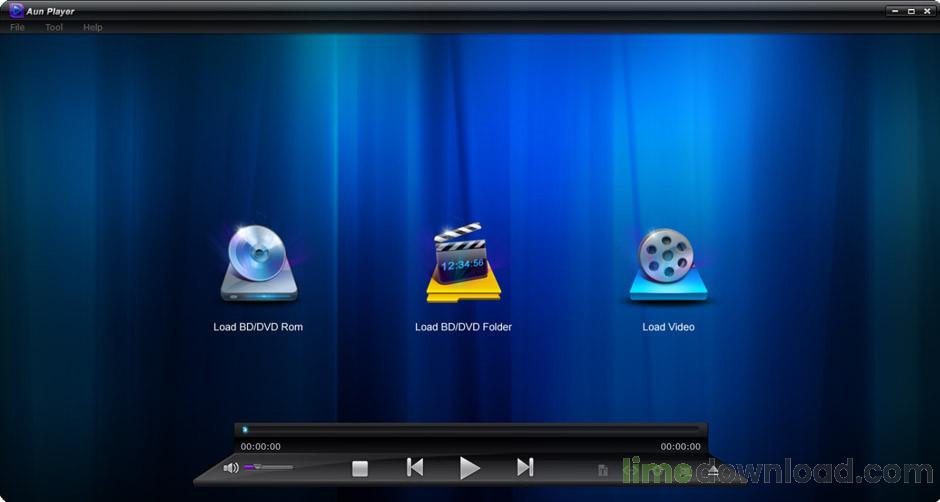Open the File menu
Viewport: 940px width, 502px height.
17,27
